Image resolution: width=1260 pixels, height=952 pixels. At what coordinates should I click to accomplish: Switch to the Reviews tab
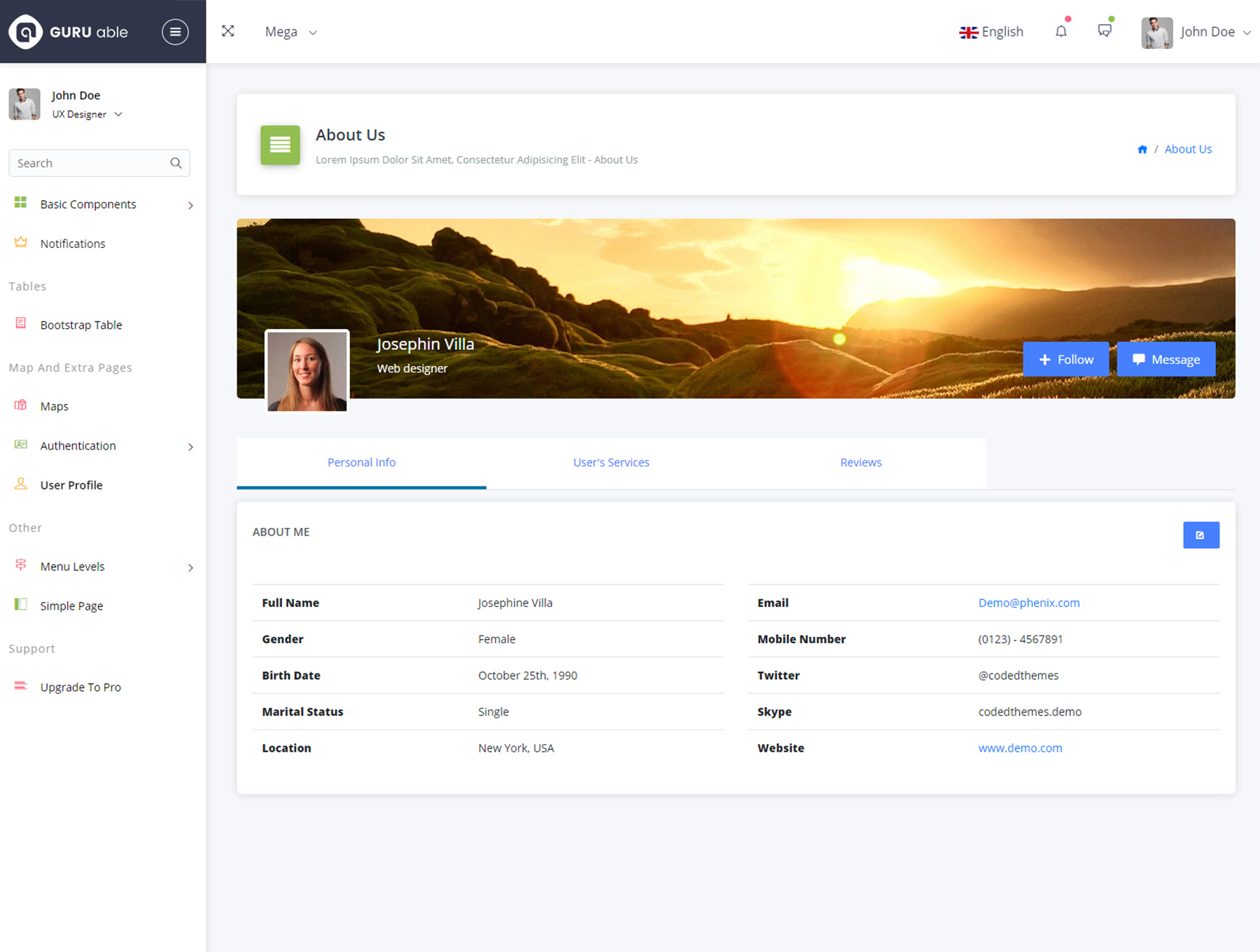click(860, 463)
